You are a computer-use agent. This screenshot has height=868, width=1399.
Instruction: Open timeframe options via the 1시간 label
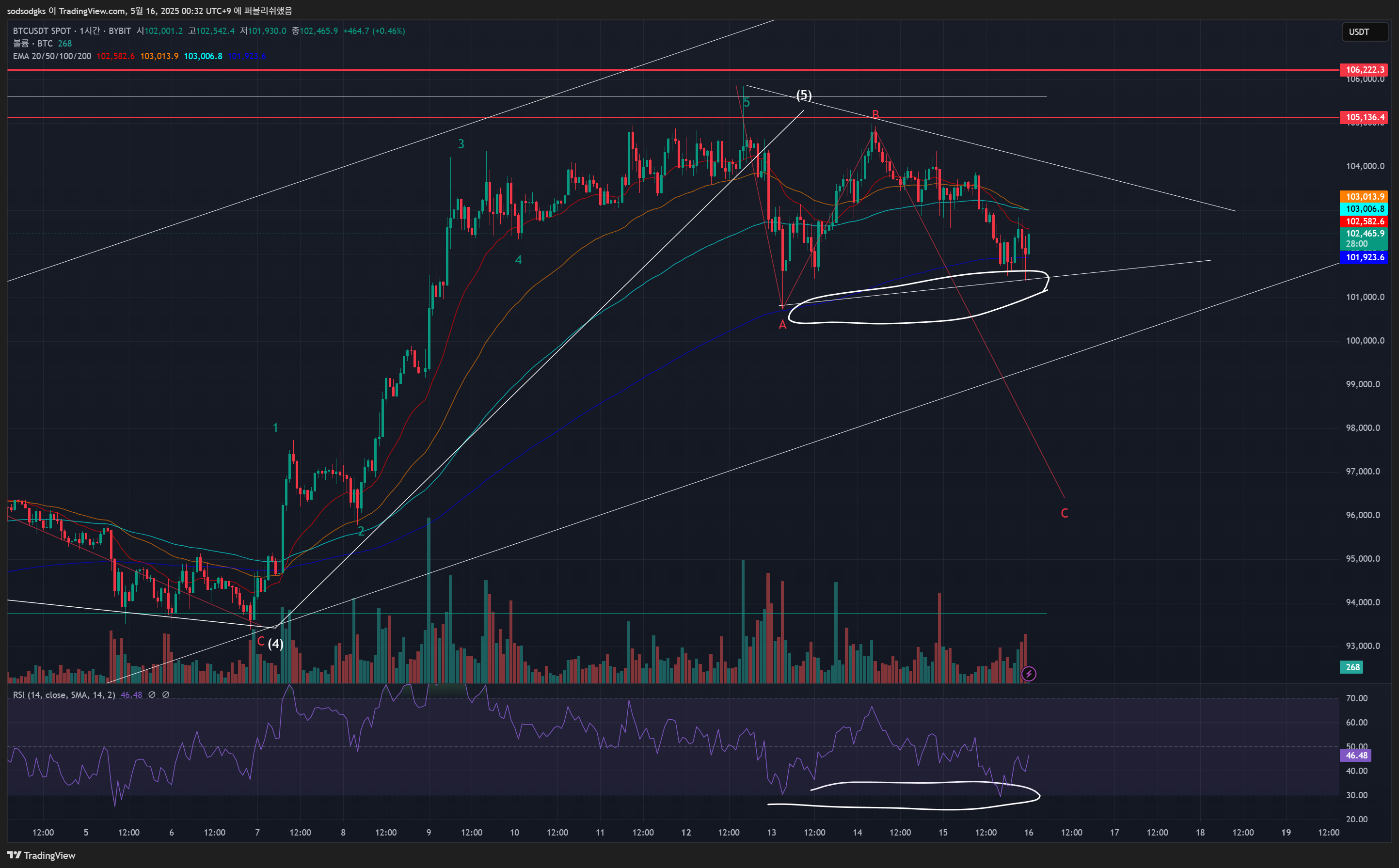coord(90,32)
